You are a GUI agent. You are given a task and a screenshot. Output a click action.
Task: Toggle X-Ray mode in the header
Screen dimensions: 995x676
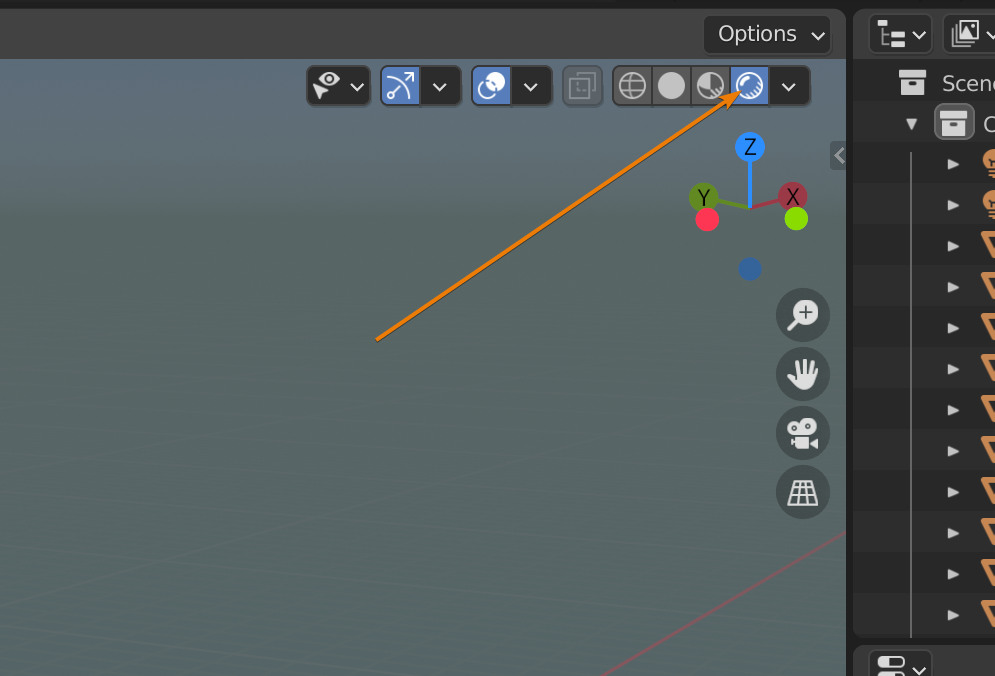coord(583,85)
